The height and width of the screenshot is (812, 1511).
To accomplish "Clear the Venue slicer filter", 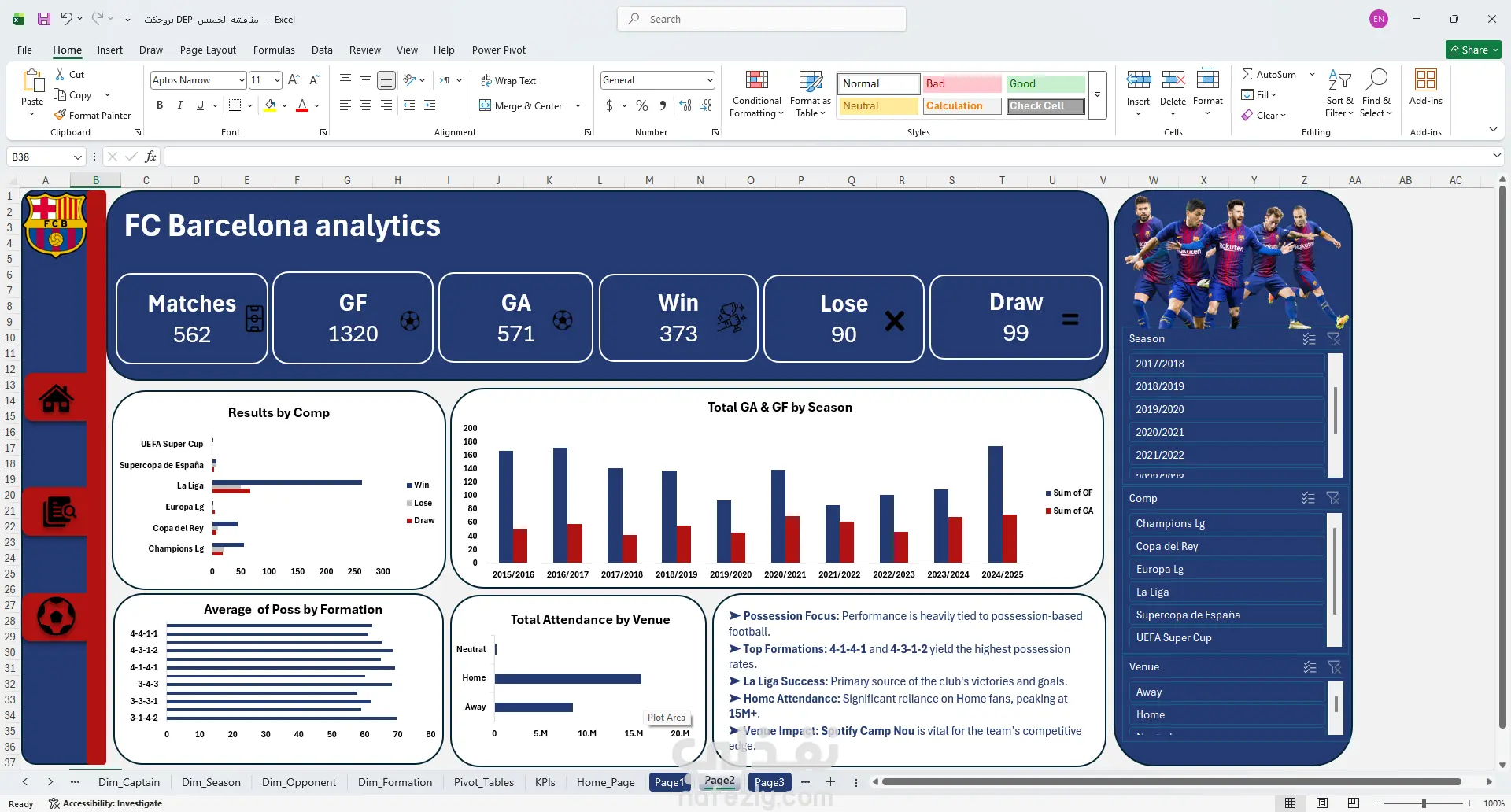I will [1334, 667].
